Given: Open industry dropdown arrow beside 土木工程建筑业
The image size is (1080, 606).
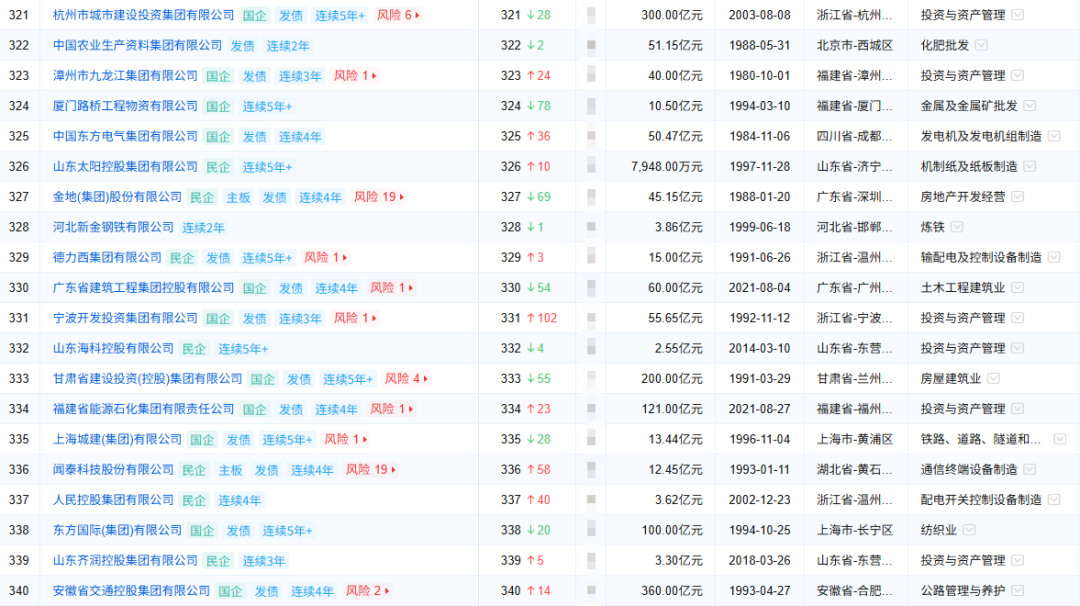Looking at the screenshot, I should (x=1017, y=288).
